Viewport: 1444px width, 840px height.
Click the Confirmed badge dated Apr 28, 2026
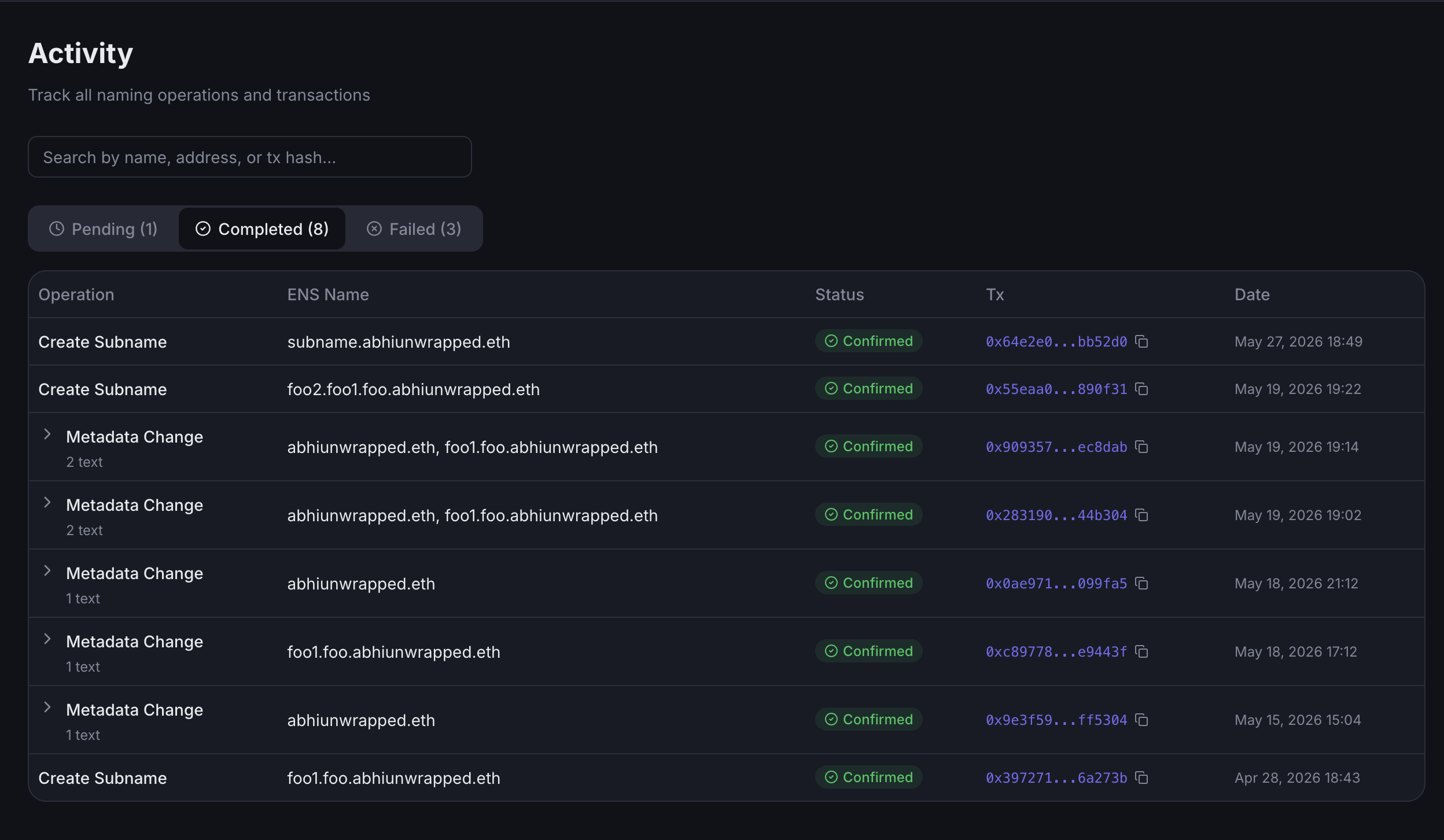[x=869, y=778]
